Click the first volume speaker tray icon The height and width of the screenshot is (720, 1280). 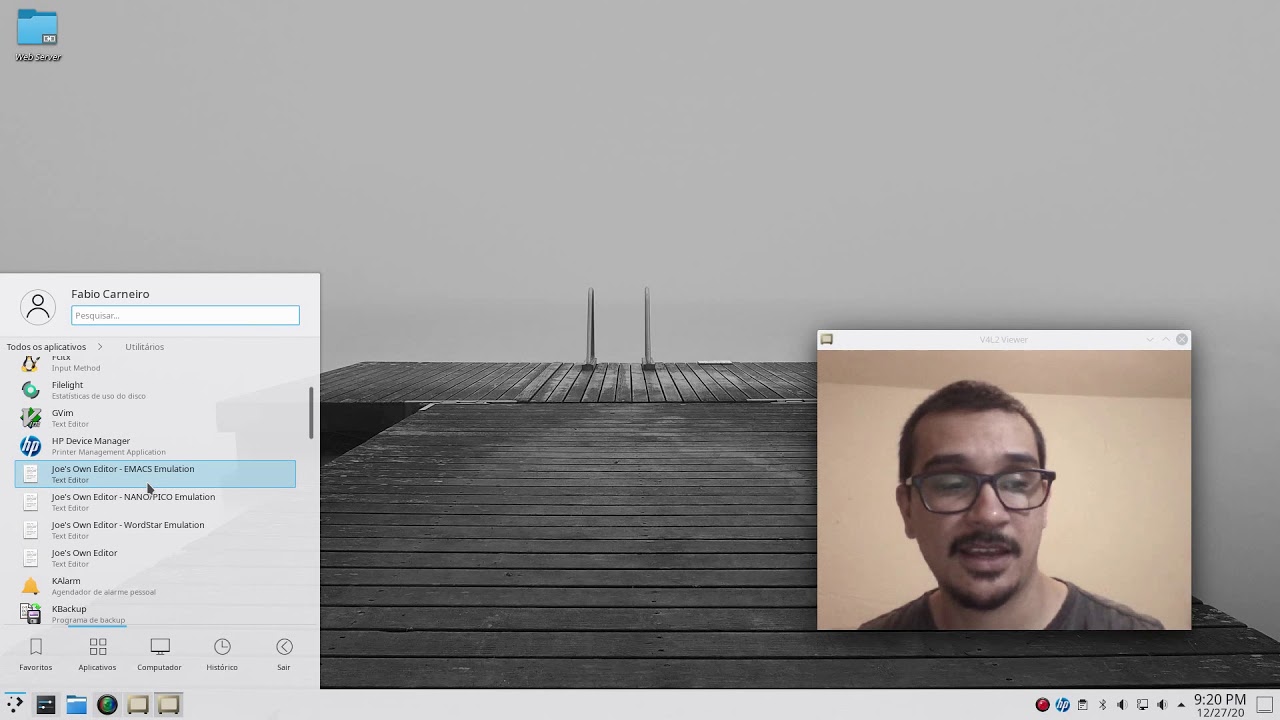click(x=1122, y=705)
